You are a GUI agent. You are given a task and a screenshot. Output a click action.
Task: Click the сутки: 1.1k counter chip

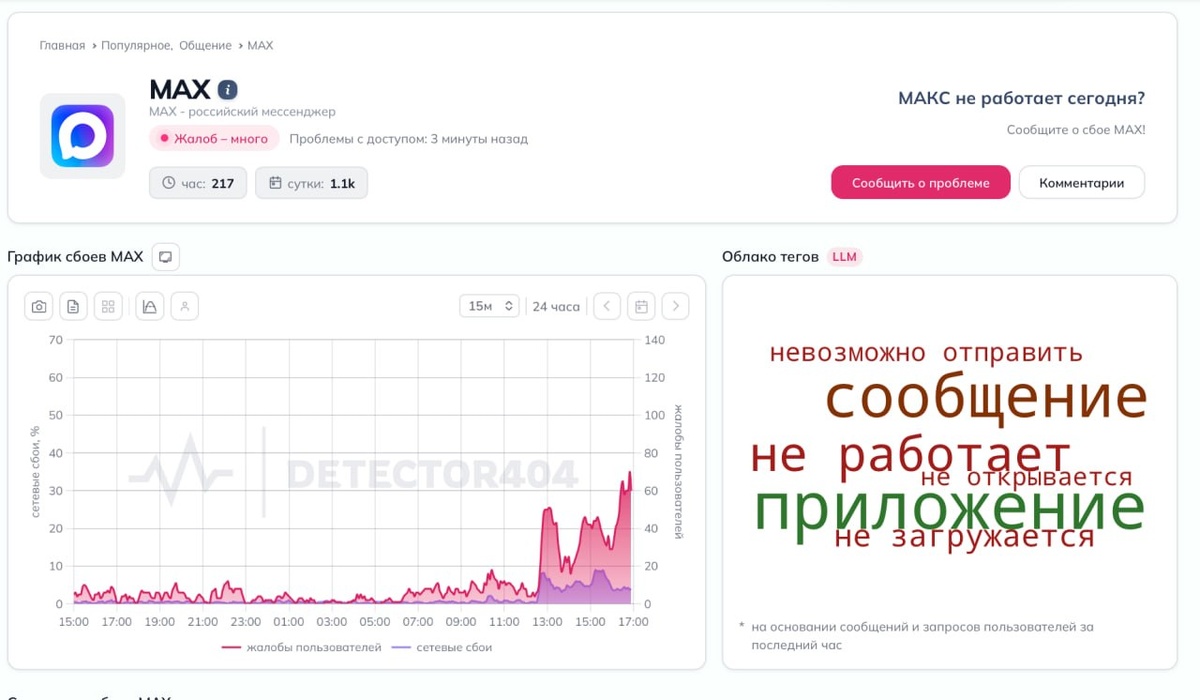click(x=312, y=183)
